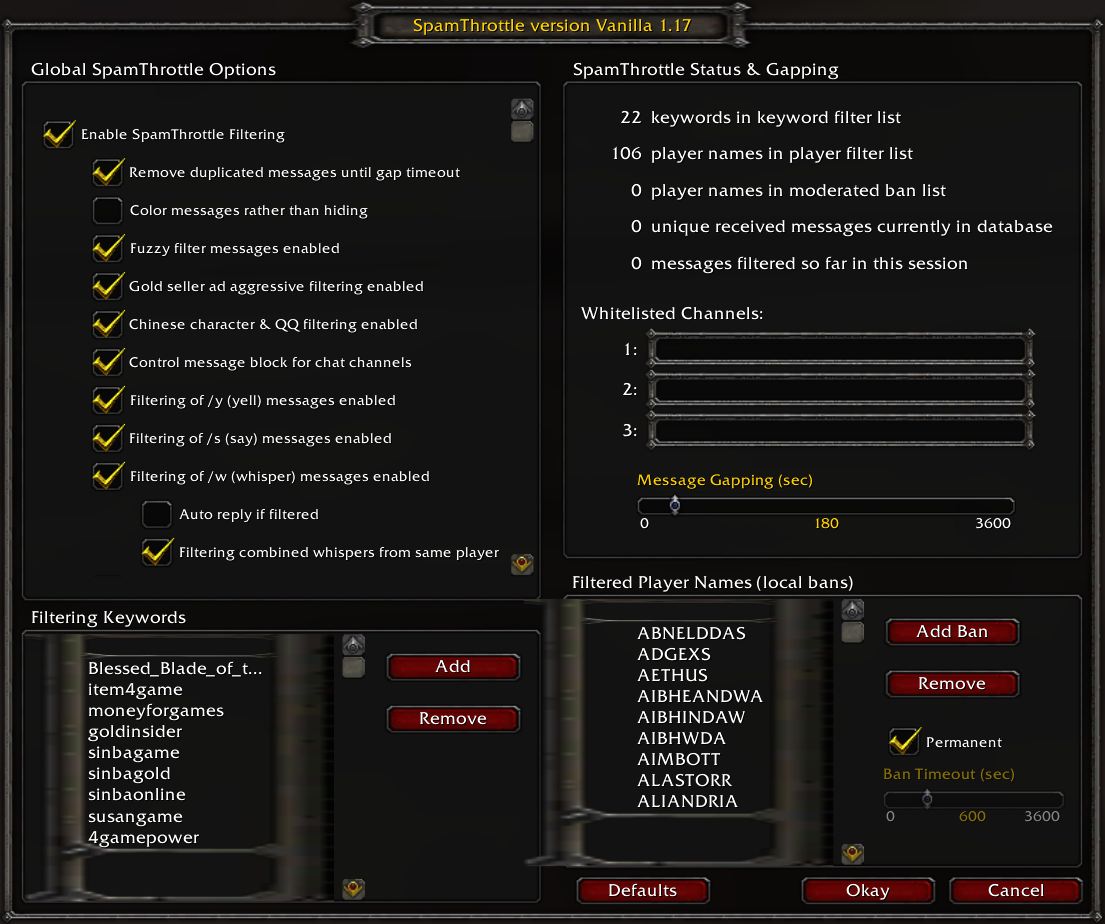This screenshot has height=924, width=1105.
Task: Click the keyword list scroll-up arrow
Action: (x=354, y=644)
